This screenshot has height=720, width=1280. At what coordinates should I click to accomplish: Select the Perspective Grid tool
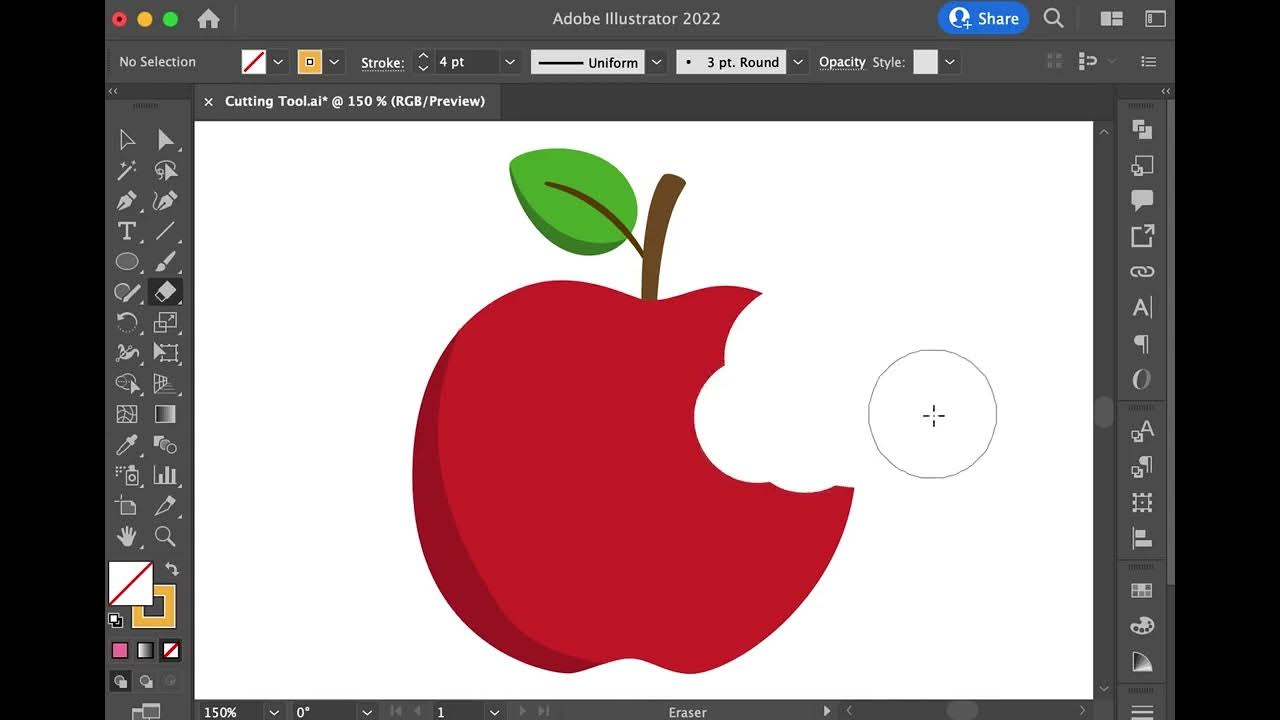(x=165, y=383)
